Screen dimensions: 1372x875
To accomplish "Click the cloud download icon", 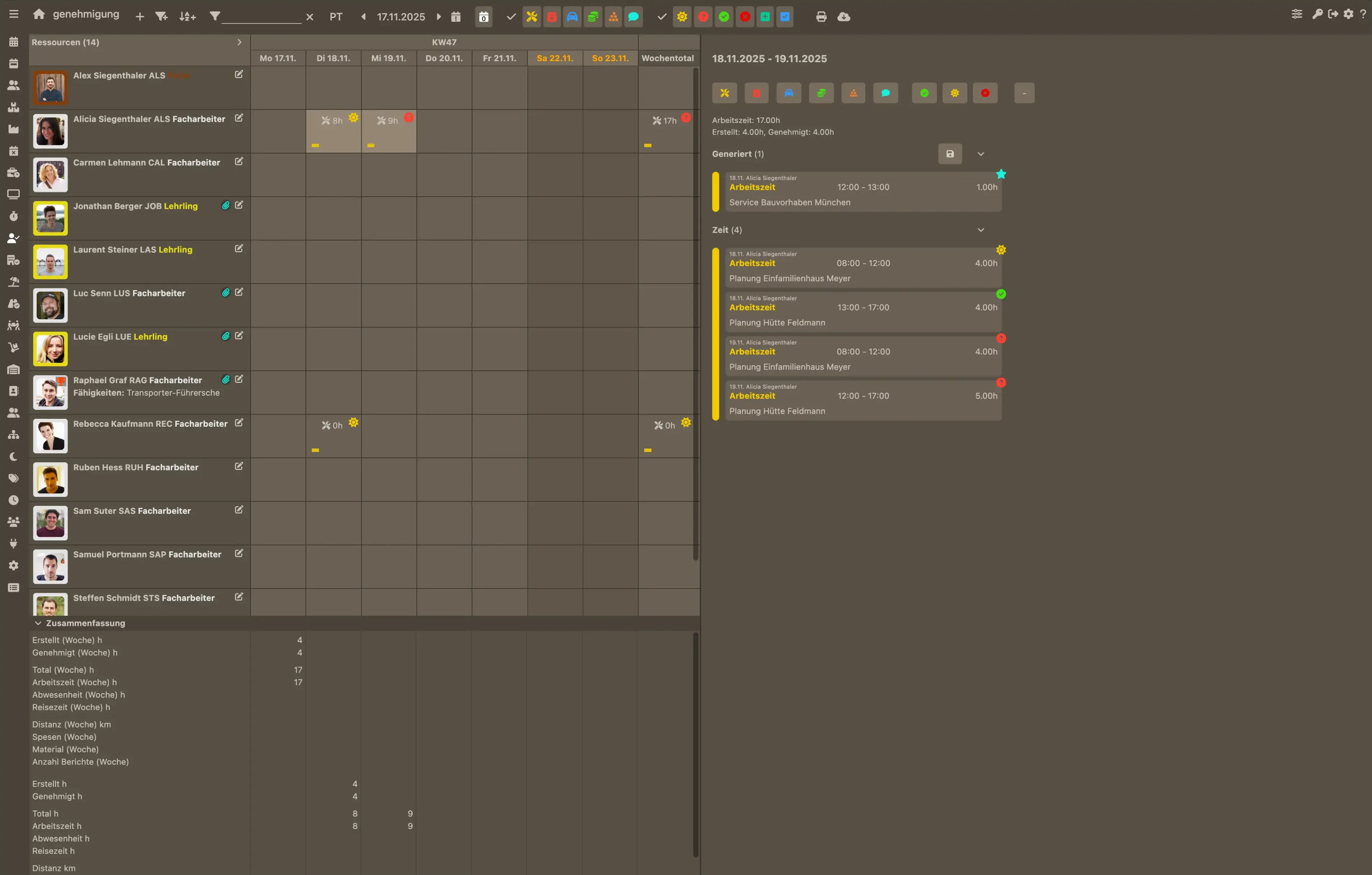I will (843, 17).
